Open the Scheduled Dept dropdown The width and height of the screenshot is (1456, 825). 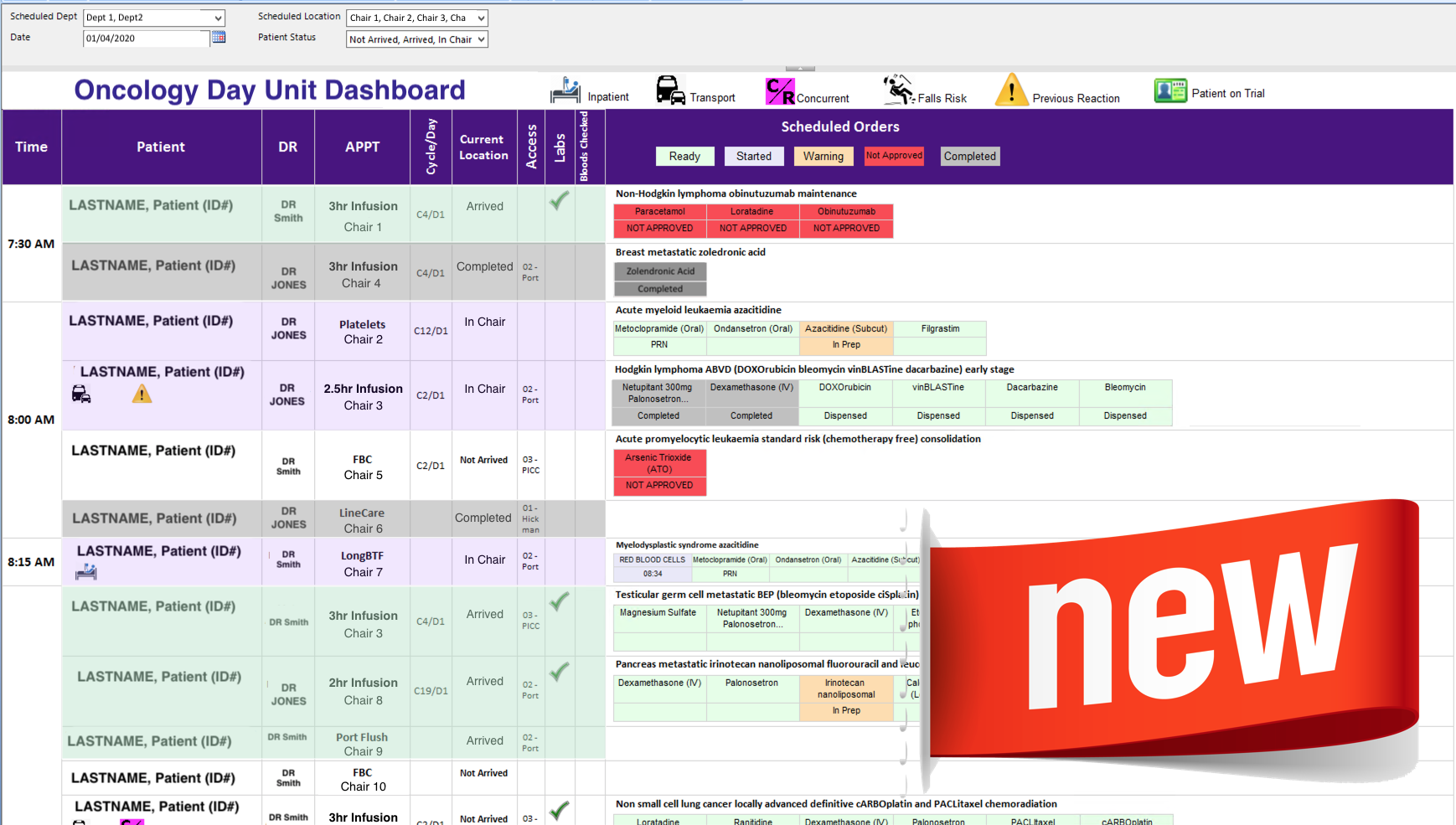tap(218, 18)
